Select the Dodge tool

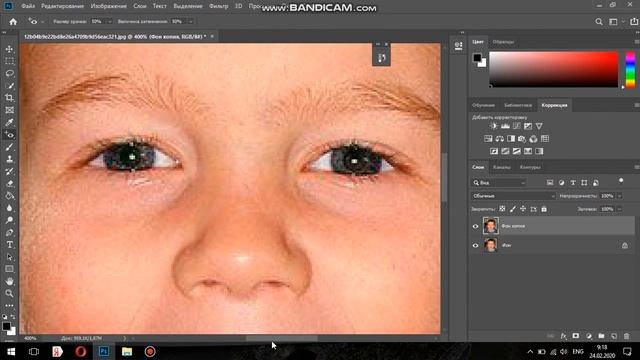(9, 220)
